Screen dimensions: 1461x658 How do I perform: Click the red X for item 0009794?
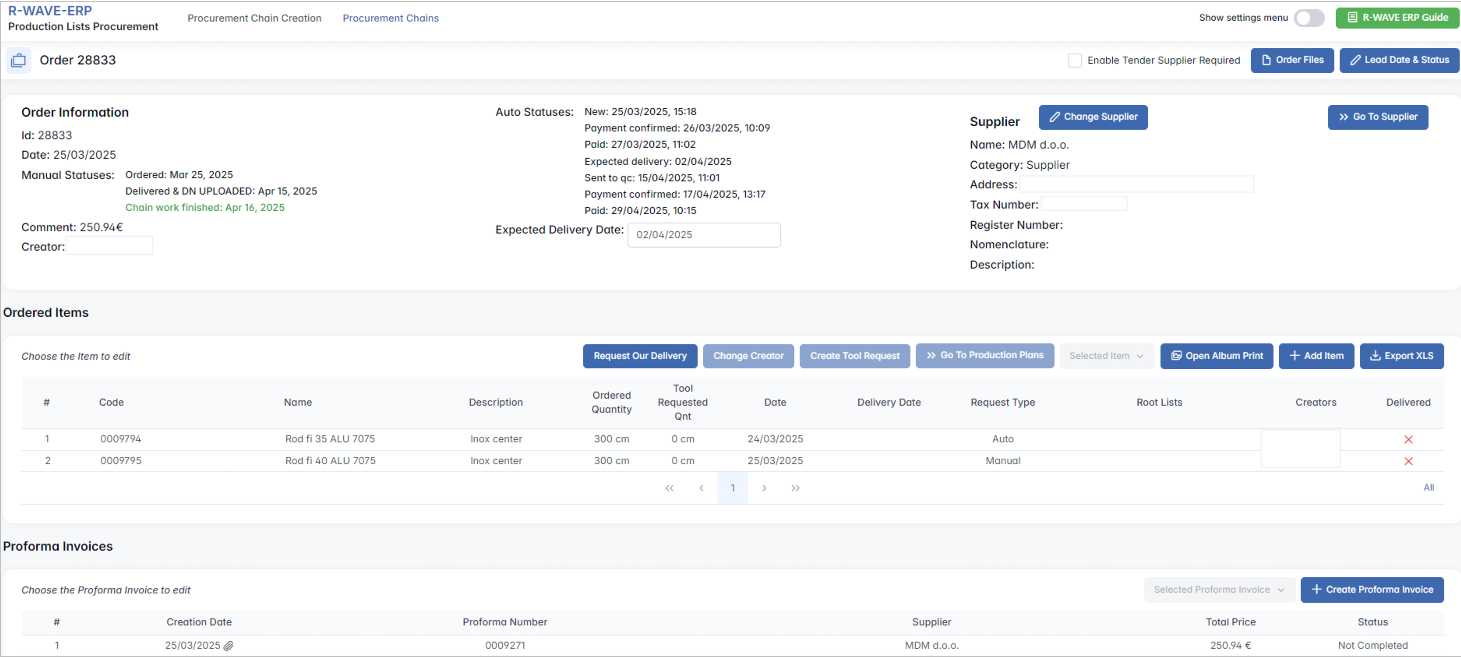tap(1408, 440)
